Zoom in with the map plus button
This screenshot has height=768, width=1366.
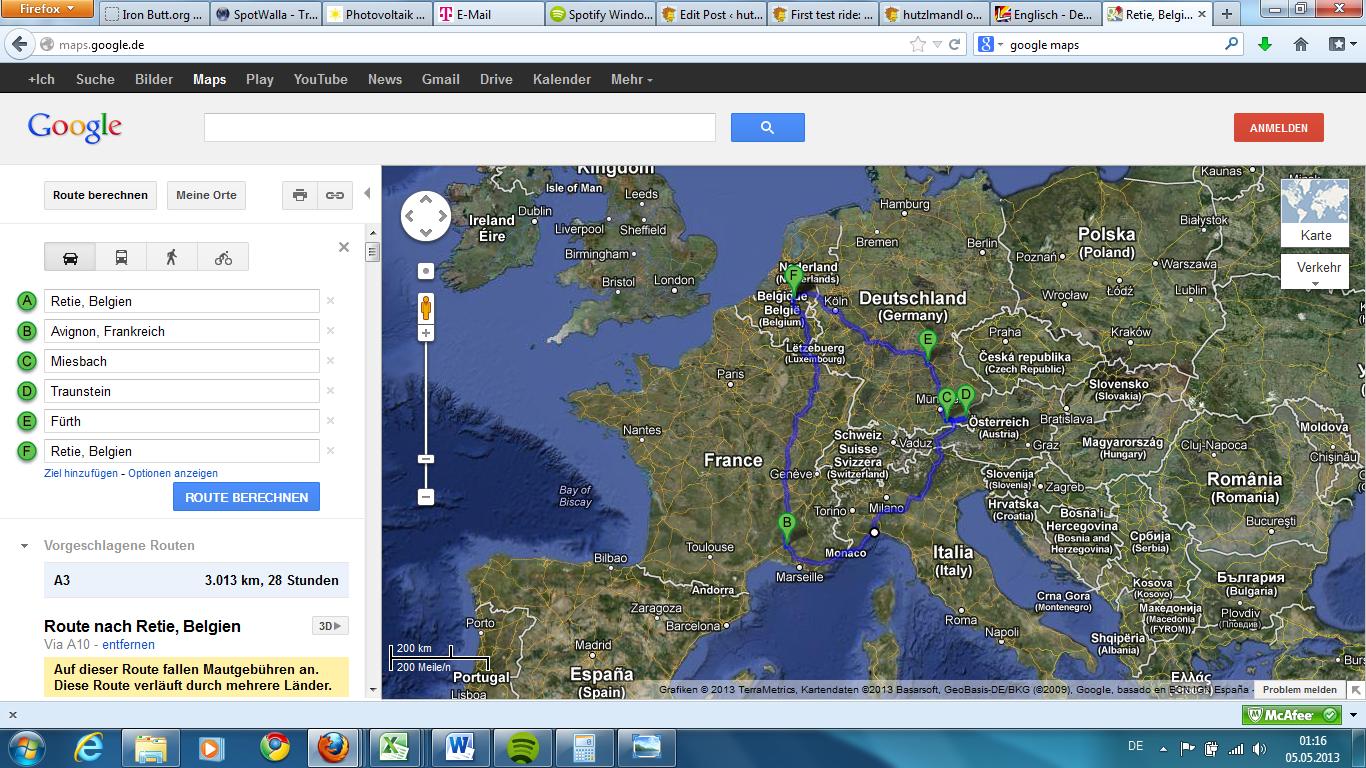coord(426,333)
